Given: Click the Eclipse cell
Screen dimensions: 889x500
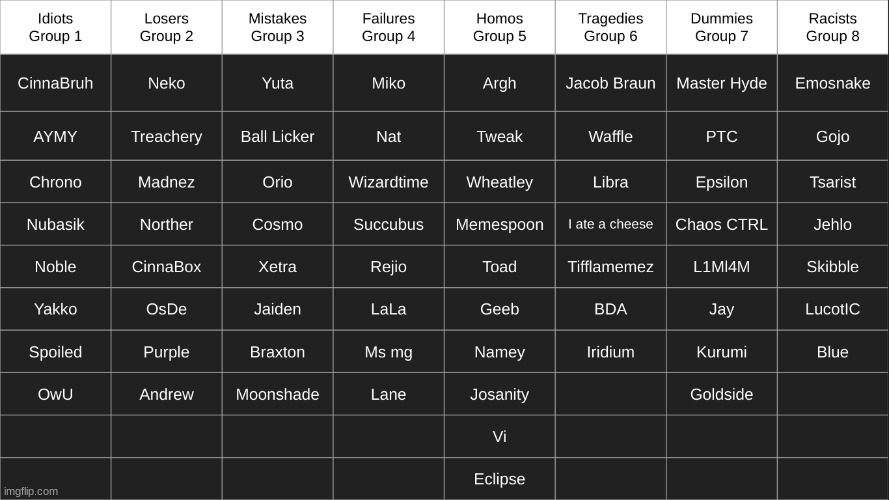Looking at the screenshot, I should point(499,479).
